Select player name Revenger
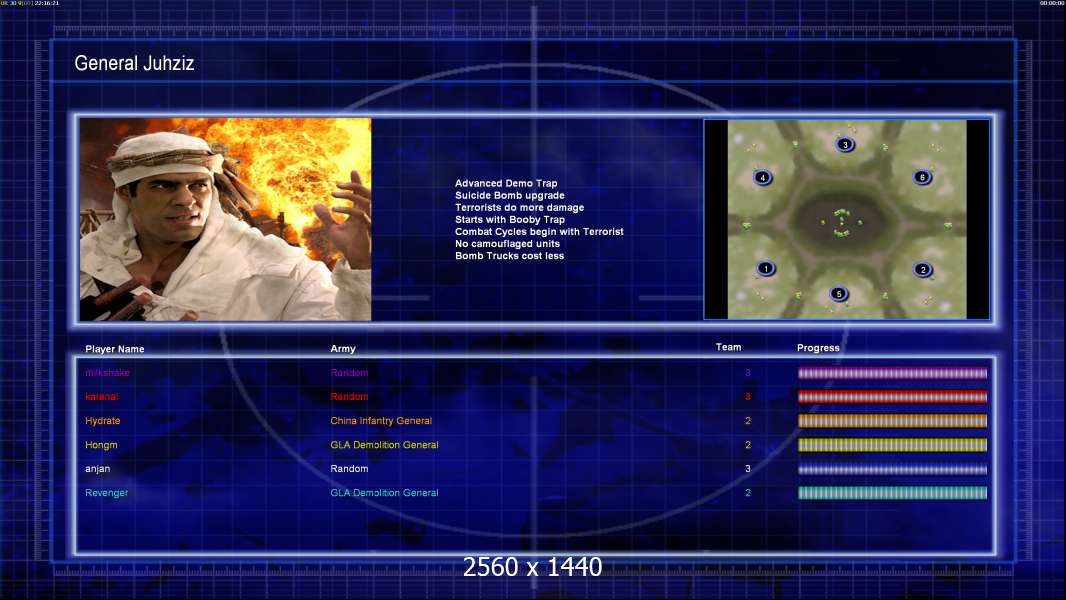The height and width of the screenshot is (600, 1066). (107, 493)
